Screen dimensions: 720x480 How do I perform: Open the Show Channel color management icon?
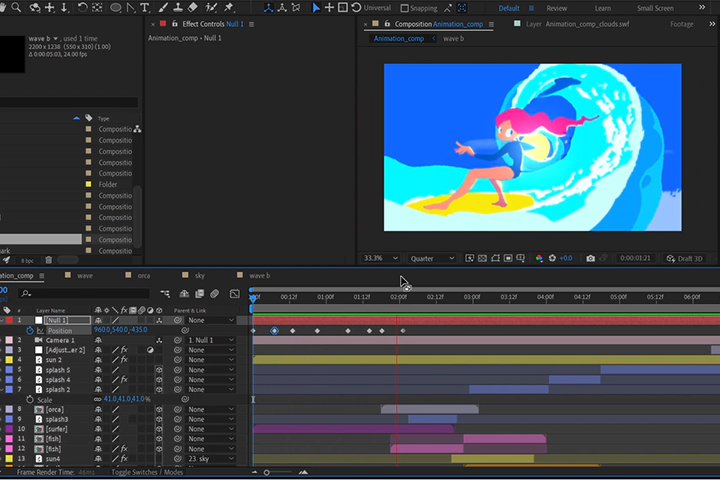point(539,258)
